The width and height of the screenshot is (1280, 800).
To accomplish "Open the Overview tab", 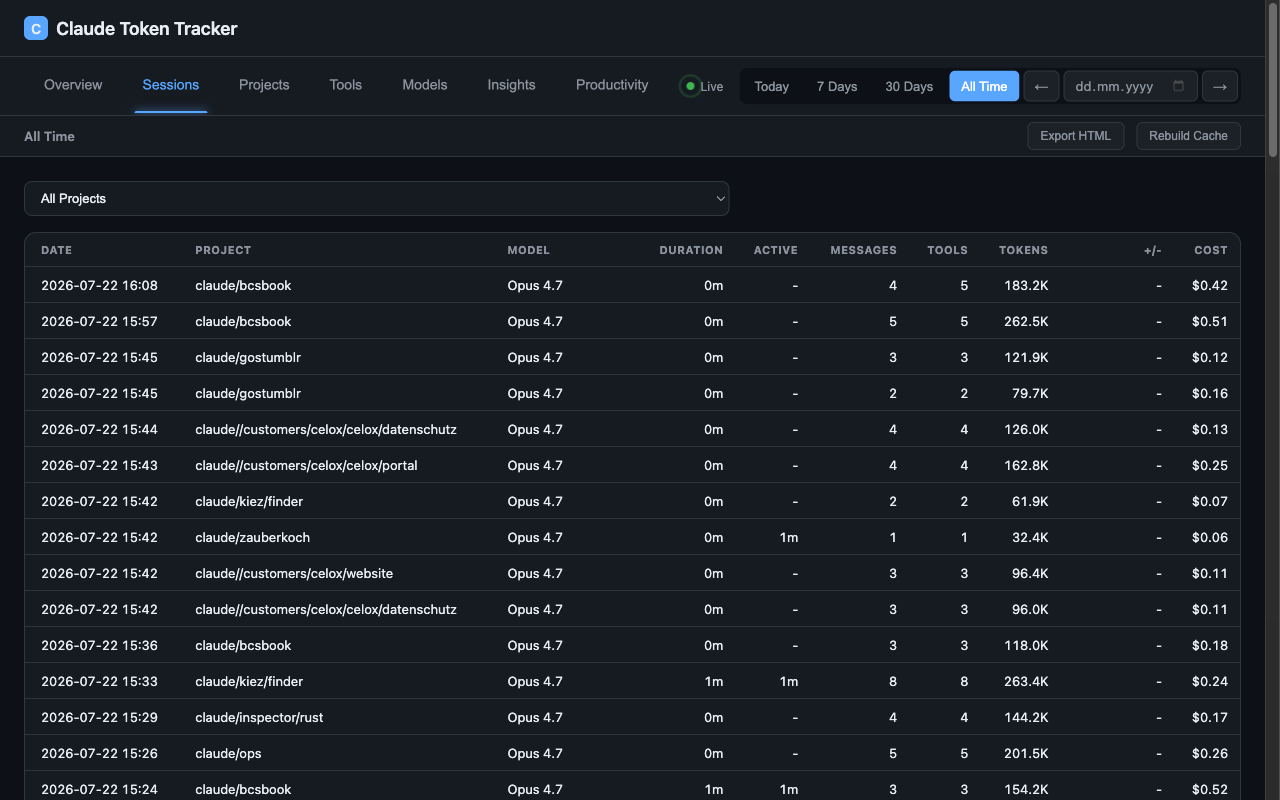I will pos(73,85).
